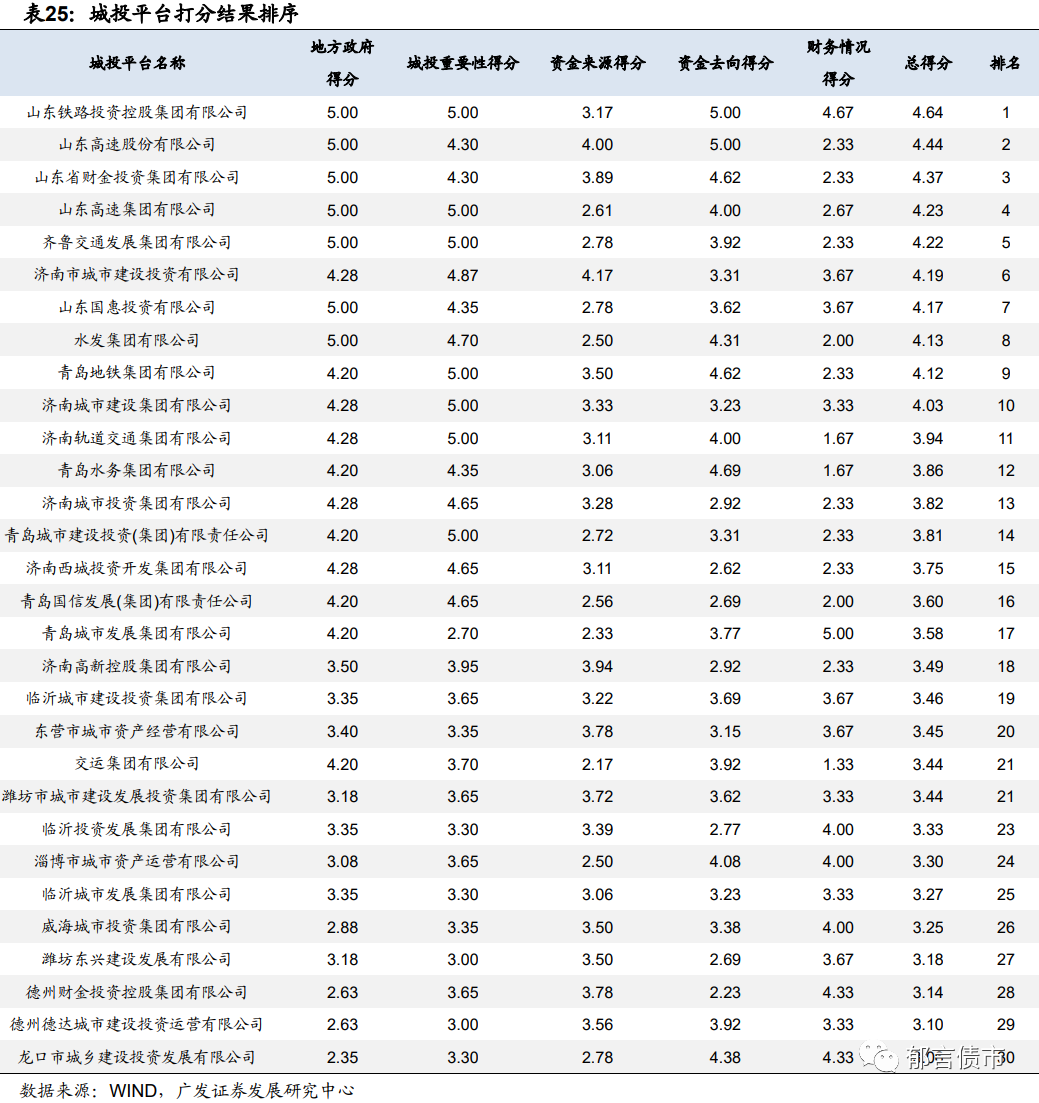The height and width of the screenshot is (1103, 1039).
Task: Select company name 青岛地铁集团有限公司
Action: point(137,373)
